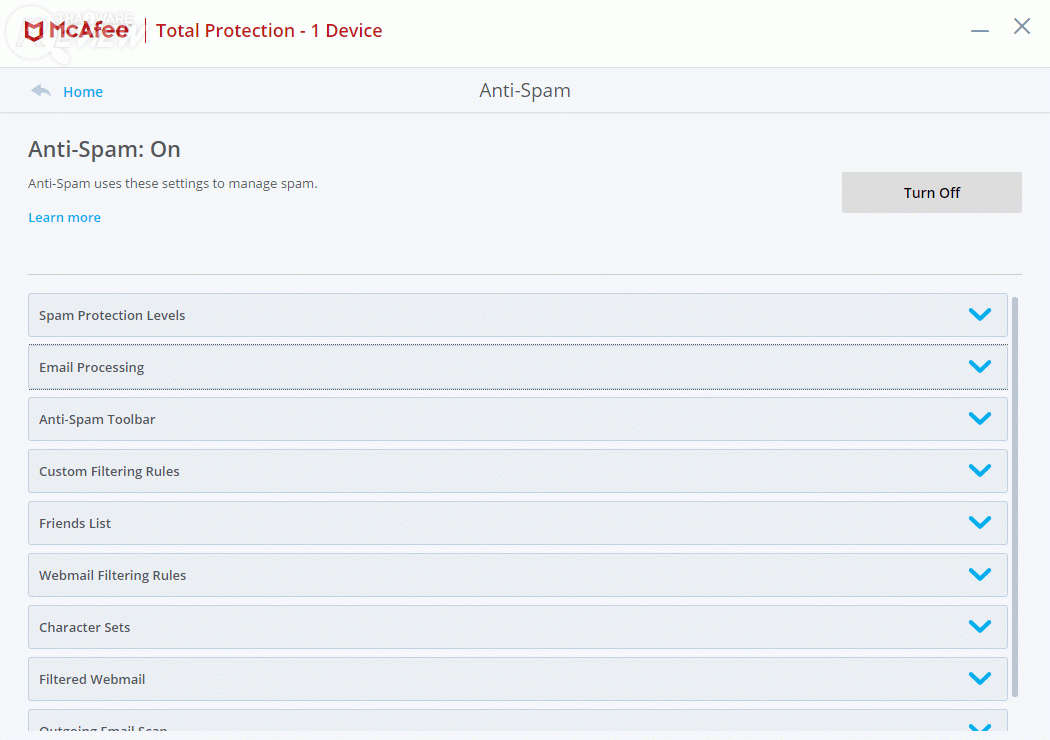The width and height of the screenshot is (1050, 740).
Task: Click the back arrow icon beside Home
Action: tap(41, 91)
